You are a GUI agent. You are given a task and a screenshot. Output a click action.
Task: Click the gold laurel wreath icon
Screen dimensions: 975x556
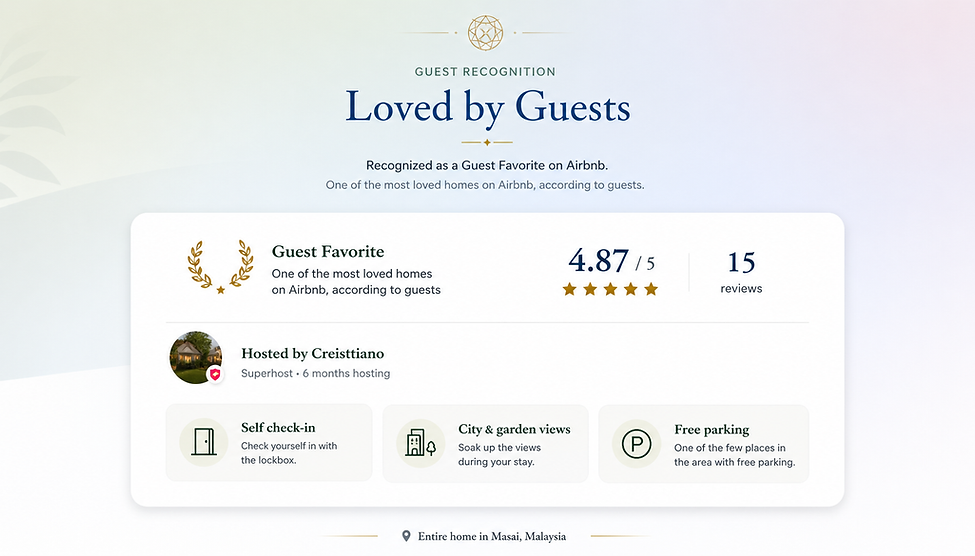221,266
